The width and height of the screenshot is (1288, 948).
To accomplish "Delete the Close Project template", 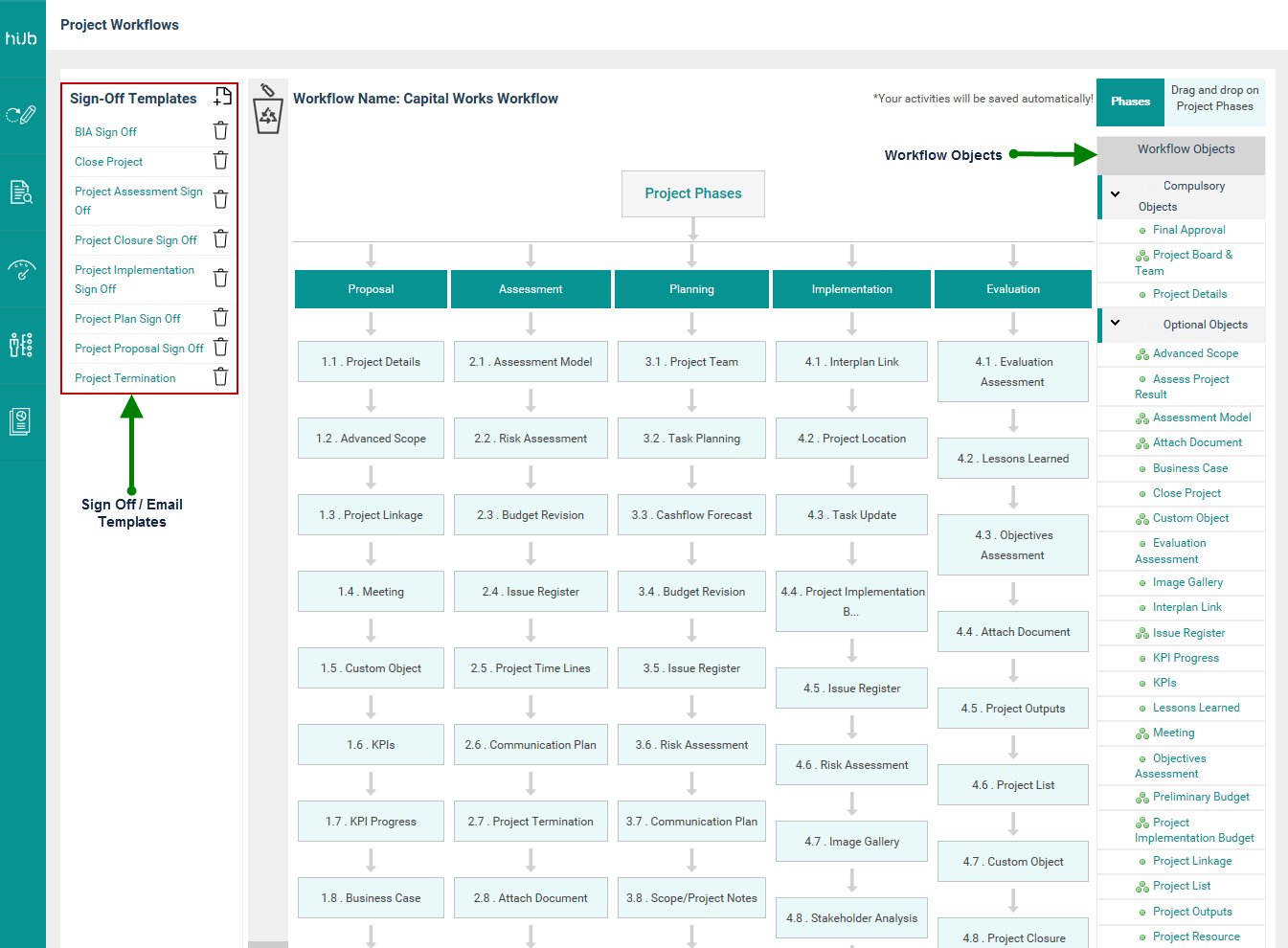I will (x=220, y=161).
